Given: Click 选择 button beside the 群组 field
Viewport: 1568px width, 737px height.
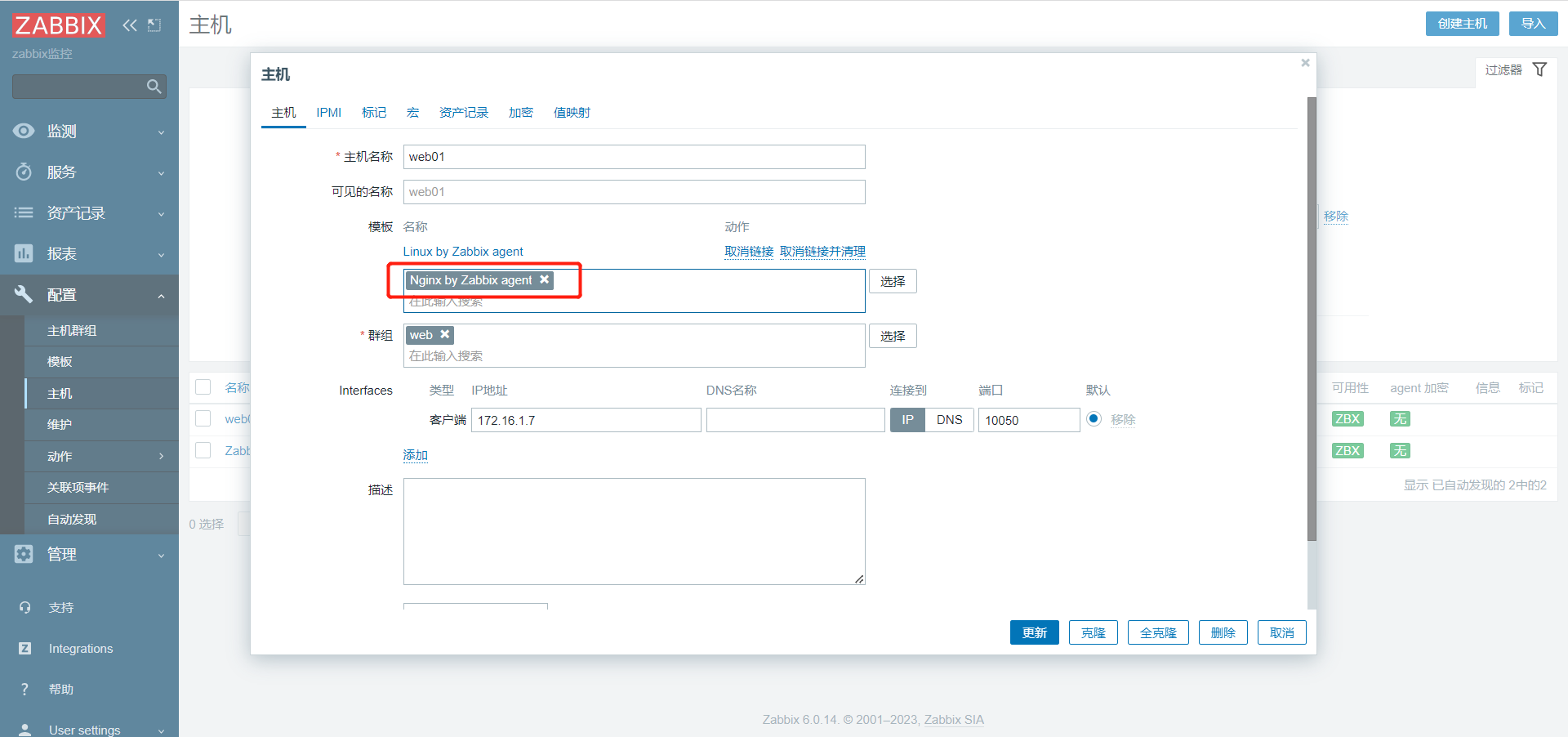Looking at the screenshot, I should [x=893, y=336].
